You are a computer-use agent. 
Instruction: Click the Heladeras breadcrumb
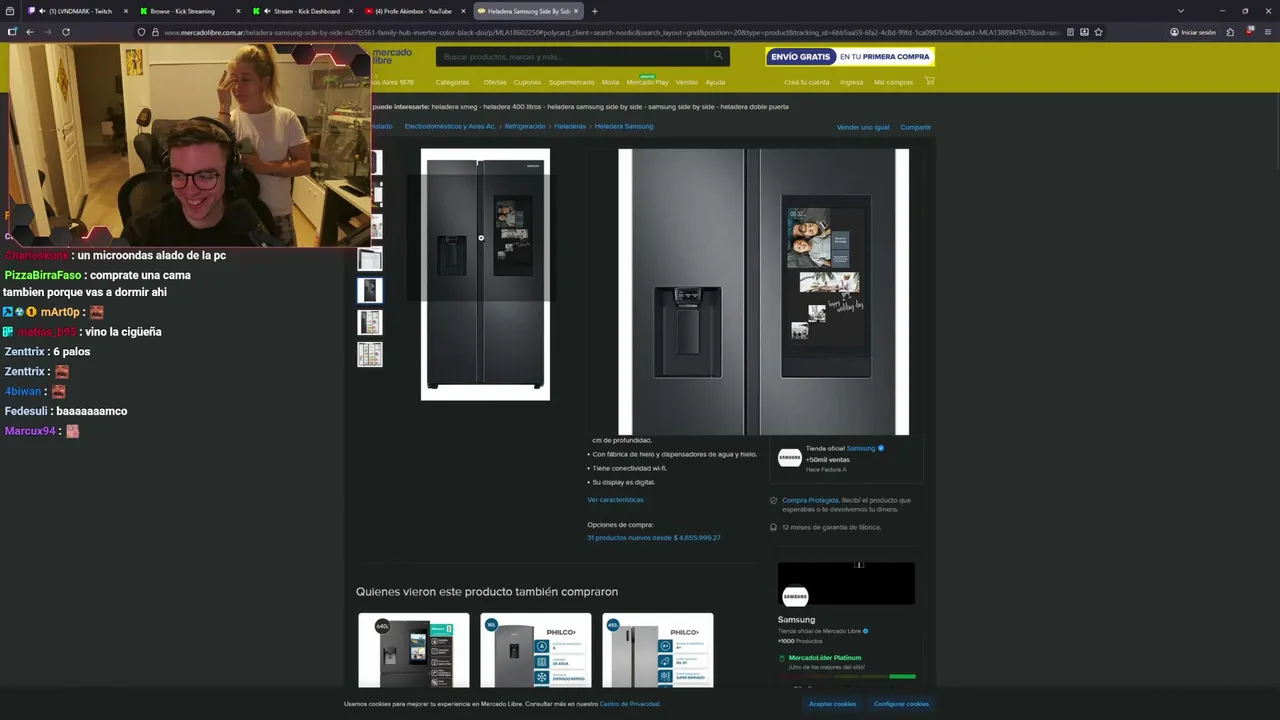(570, 126)
